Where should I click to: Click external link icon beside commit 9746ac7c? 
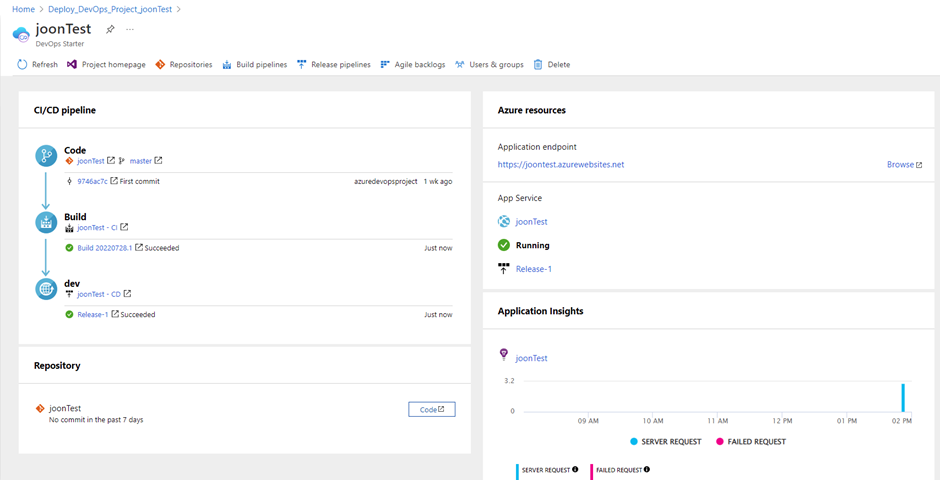114,181
